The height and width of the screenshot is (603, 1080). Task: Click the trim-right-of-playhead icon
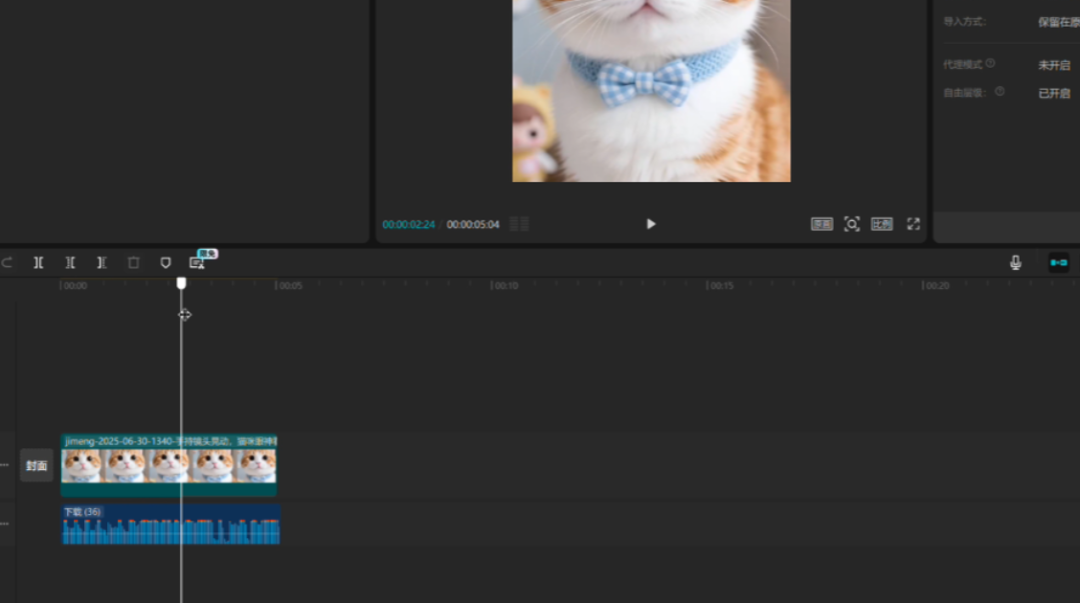(101, 262)
